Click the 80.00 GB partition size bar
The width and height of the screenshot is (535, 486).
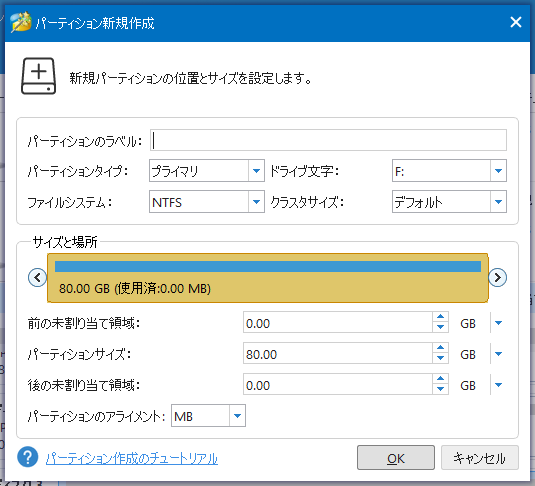[x=268, y=278]
